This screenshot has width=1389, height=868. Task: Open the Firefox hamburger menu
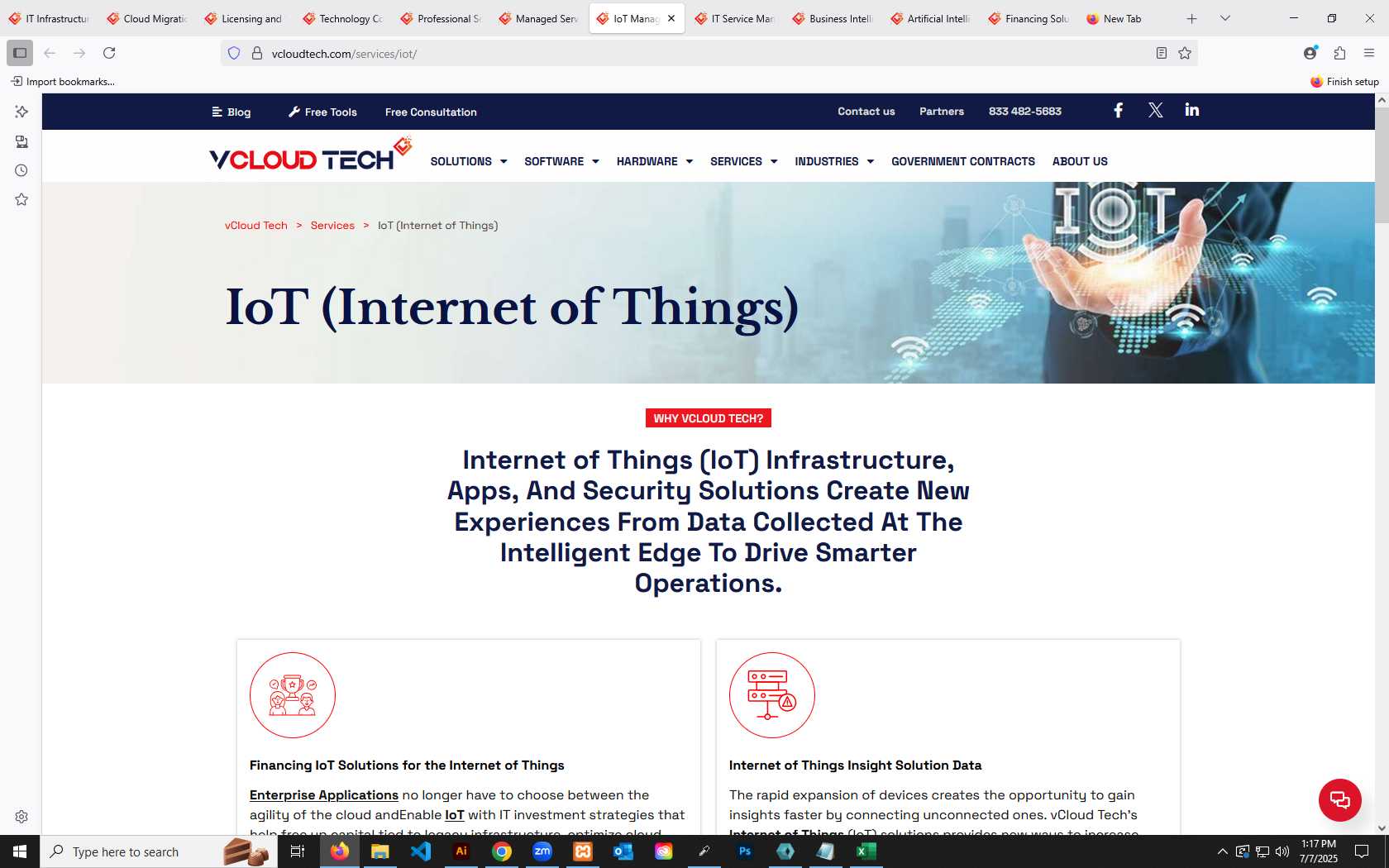(1369, 53)
